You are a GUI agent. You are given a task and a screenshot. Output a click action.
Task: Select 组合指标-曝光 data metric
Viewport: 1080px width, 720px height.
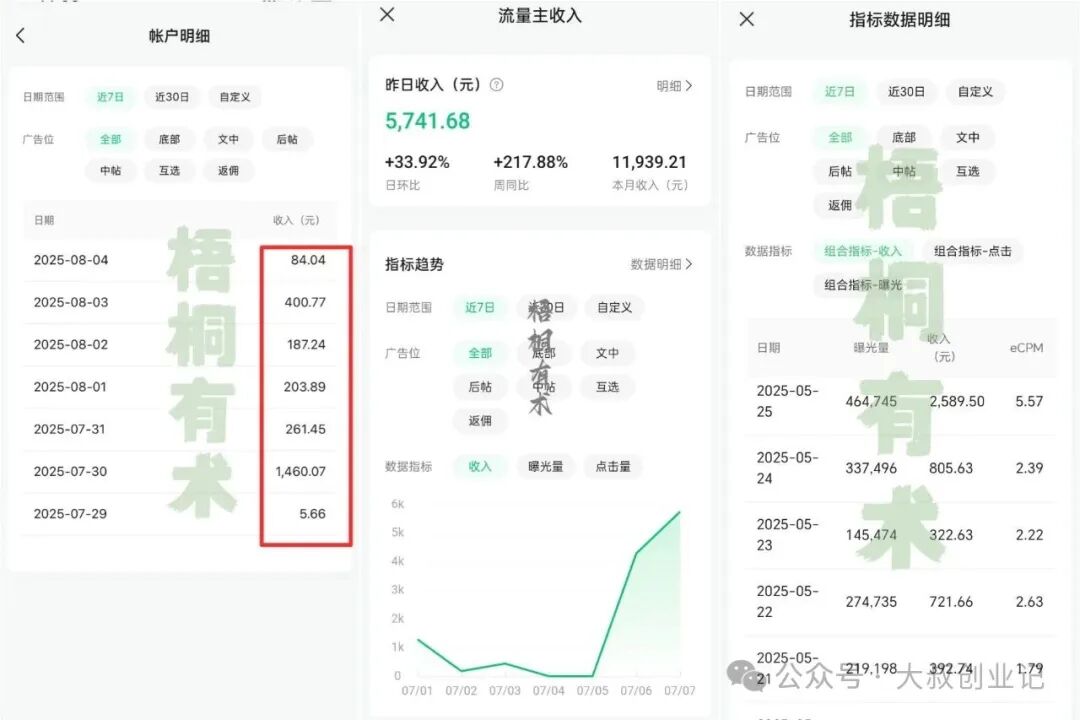(862, 285)
